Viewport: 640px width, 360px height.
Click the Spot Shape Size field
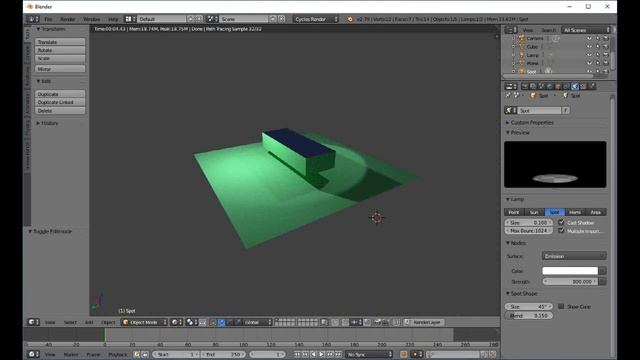[529, 307]
